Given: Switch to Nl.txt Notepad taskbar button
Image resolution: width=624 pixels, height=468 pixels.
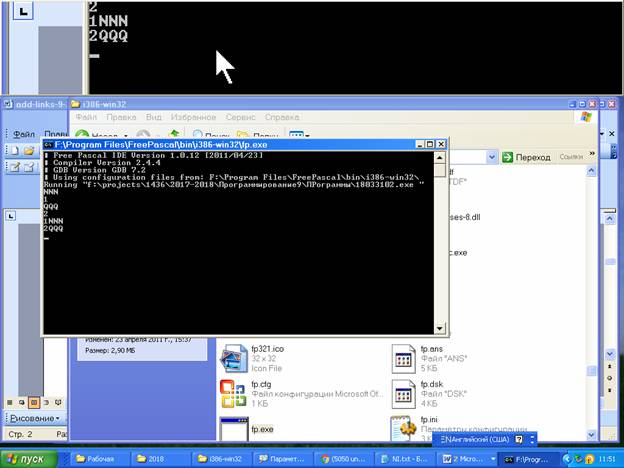Looking at the screenshot, I should coord(406,459).
